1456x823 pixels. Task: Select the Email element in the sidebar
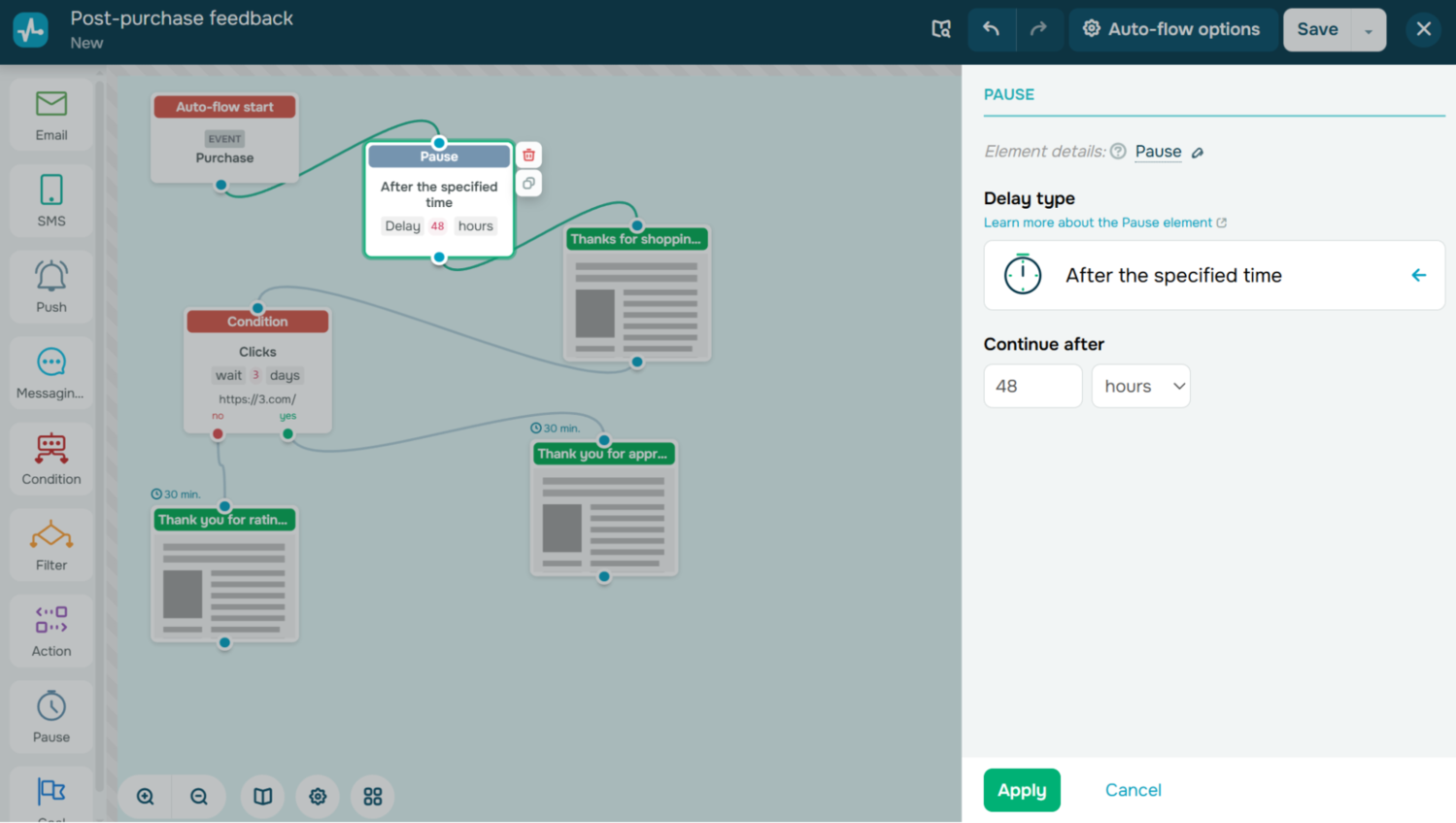51,116
